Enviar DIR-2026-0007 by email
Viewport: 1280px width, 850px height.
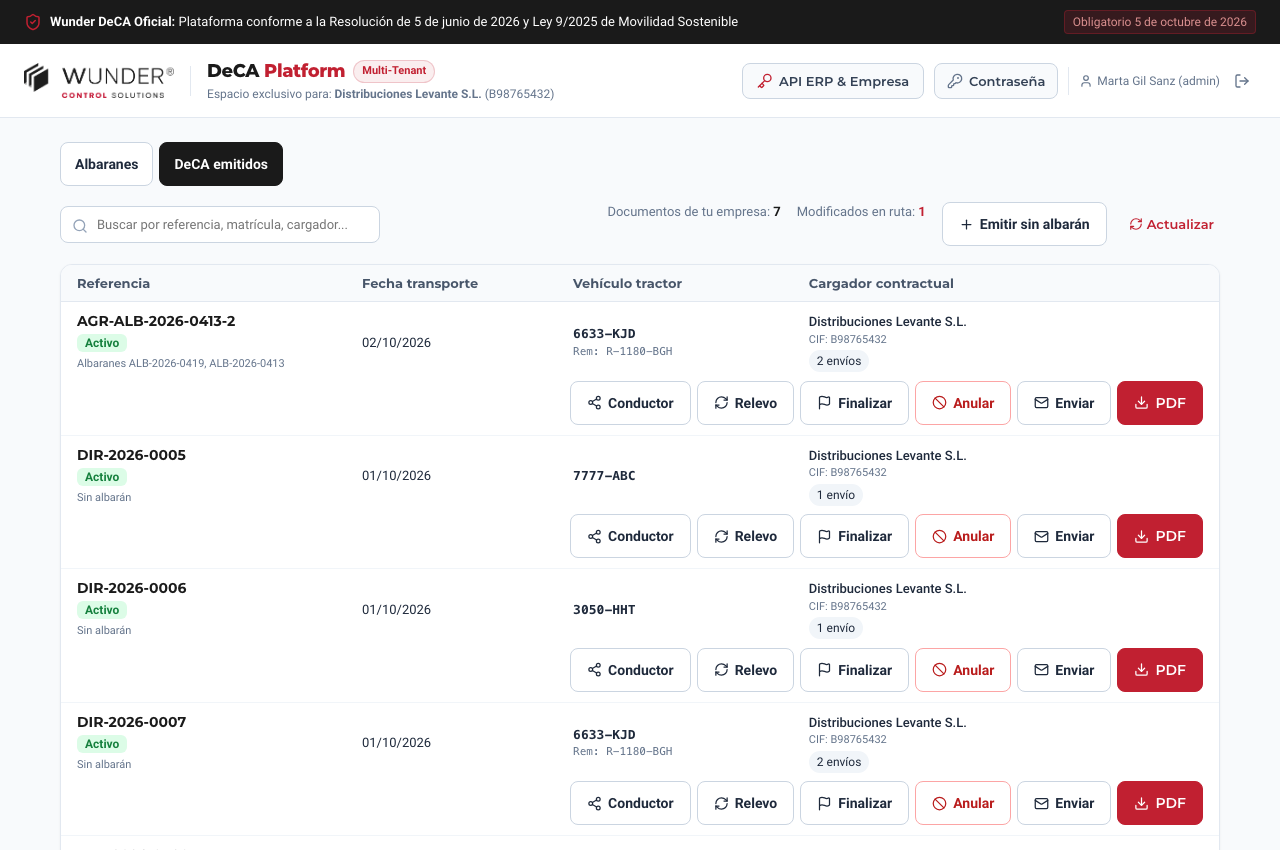point(1064,803)
